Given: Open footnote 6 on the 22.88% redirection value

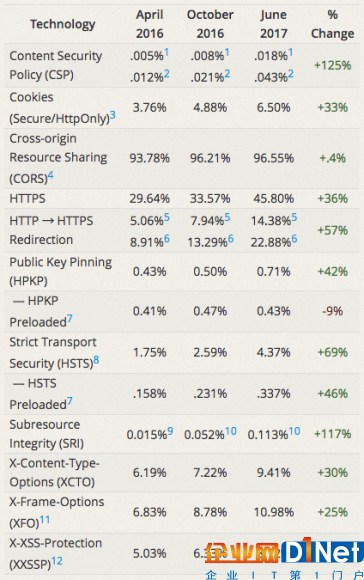Looking at the screenshot, I should pyautogui.click(x=294, y=239).
